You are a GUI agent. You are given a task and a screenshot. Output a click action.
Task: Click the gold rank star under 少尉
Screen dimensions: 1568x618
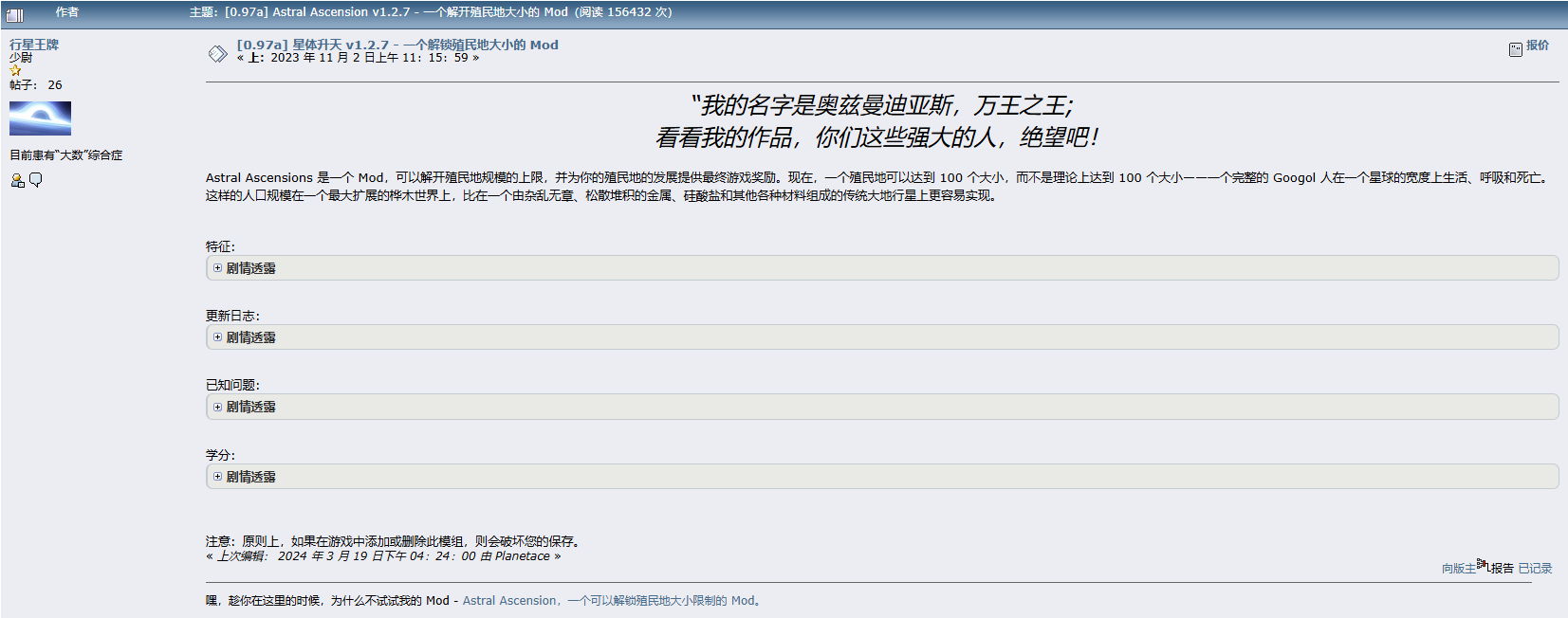point(15,71)
